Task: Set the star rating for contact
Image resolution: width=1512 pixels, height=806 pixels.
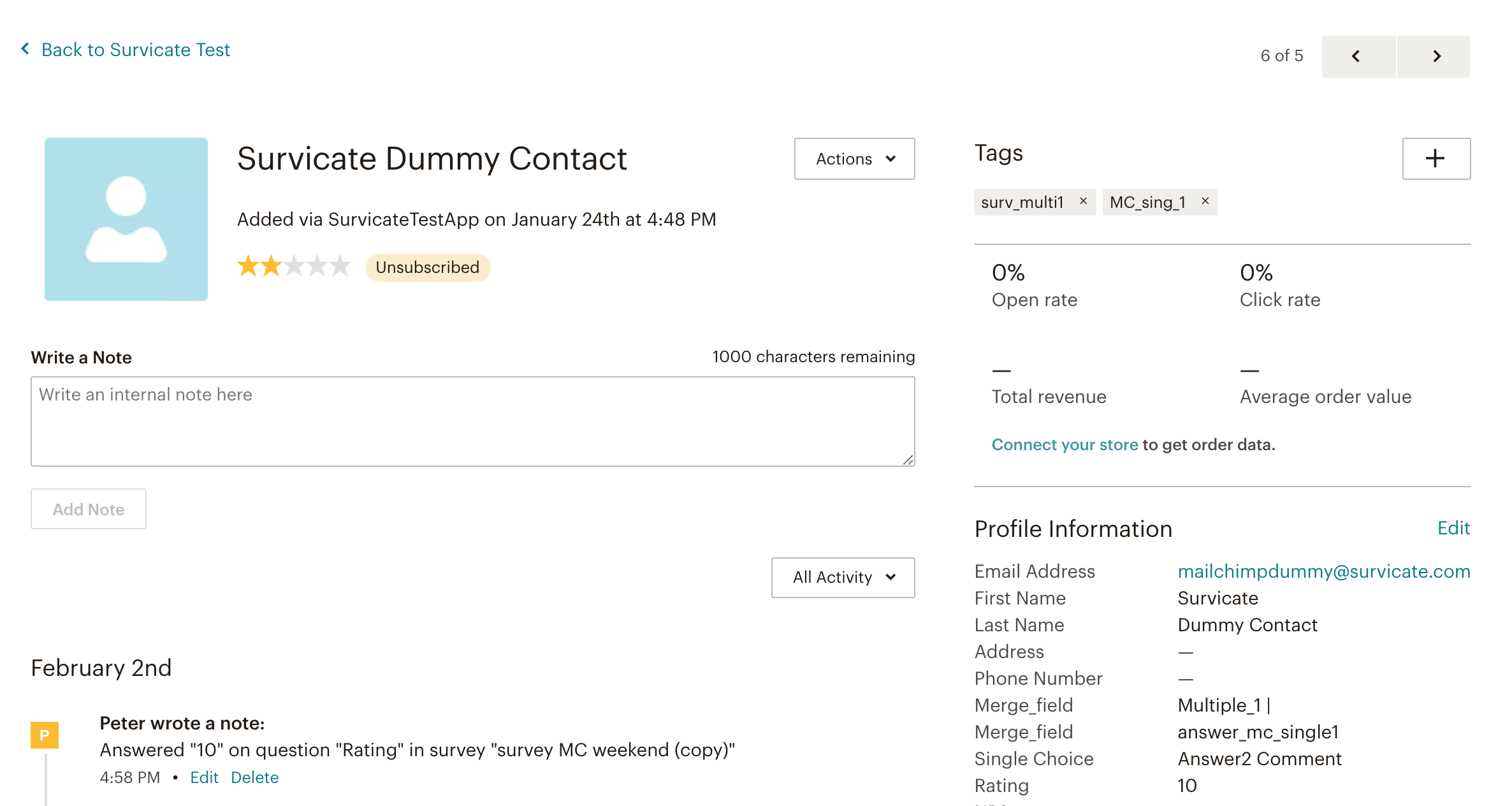Action: tap(294, 266)
